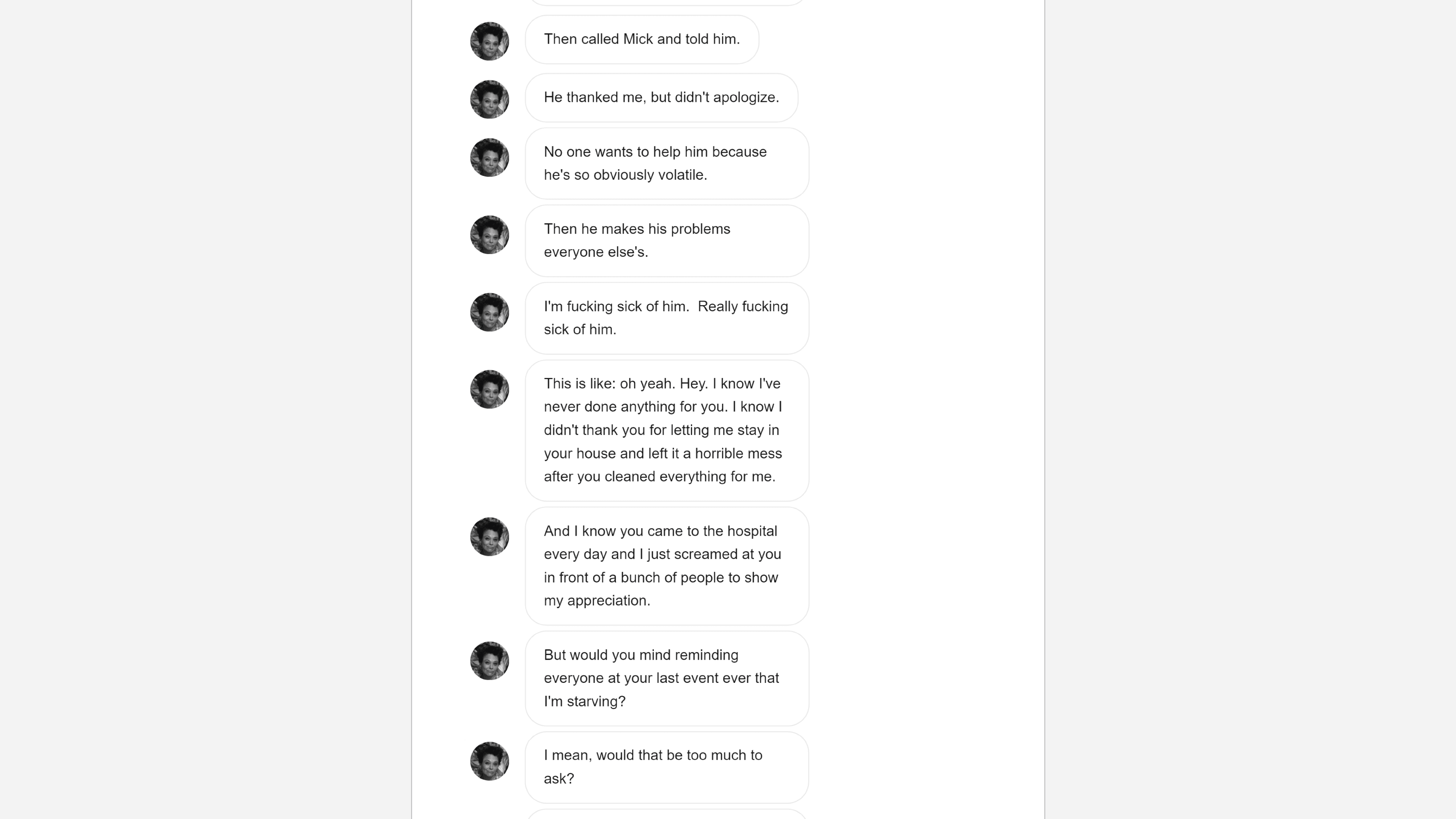1456x819 pixels.
Task: Open avatar beside "I'm fucking sick of him" message
Action: click(x=490, y=312)
